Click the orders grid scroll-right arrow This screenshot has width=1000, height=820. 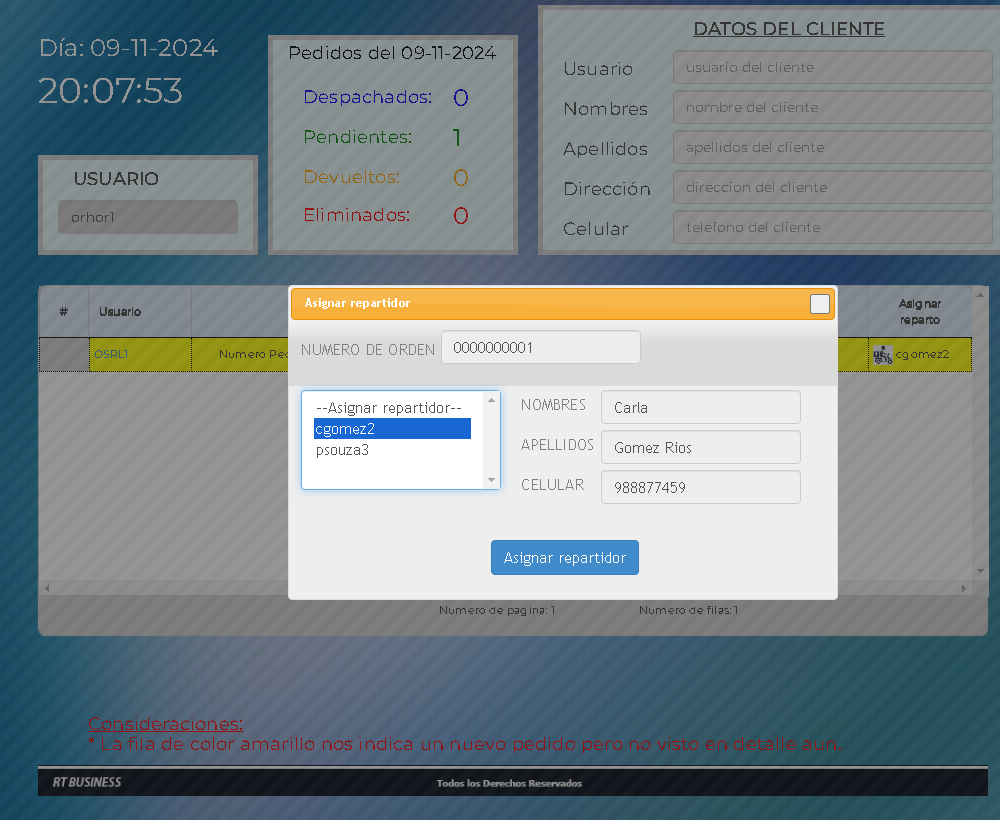[964, 589]
